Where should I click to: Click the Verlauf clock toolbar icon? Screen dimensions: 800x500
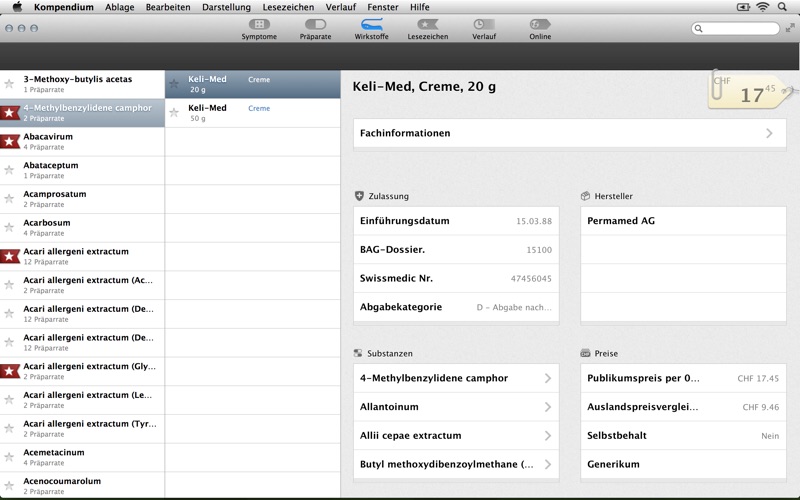484,24
